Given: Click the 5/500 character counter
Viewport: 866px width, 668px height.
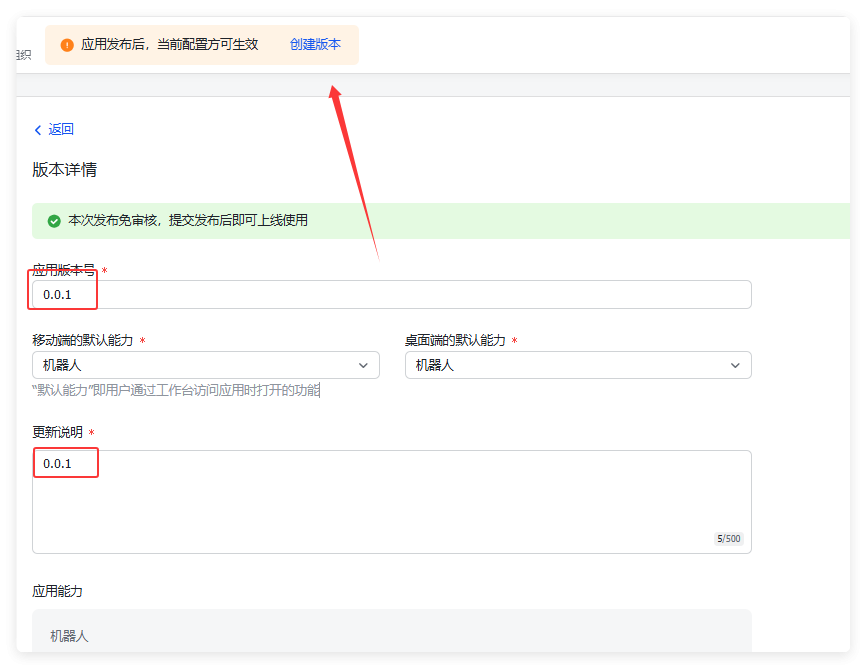Looking at the screenshot, I should click(x=728, y=539).
